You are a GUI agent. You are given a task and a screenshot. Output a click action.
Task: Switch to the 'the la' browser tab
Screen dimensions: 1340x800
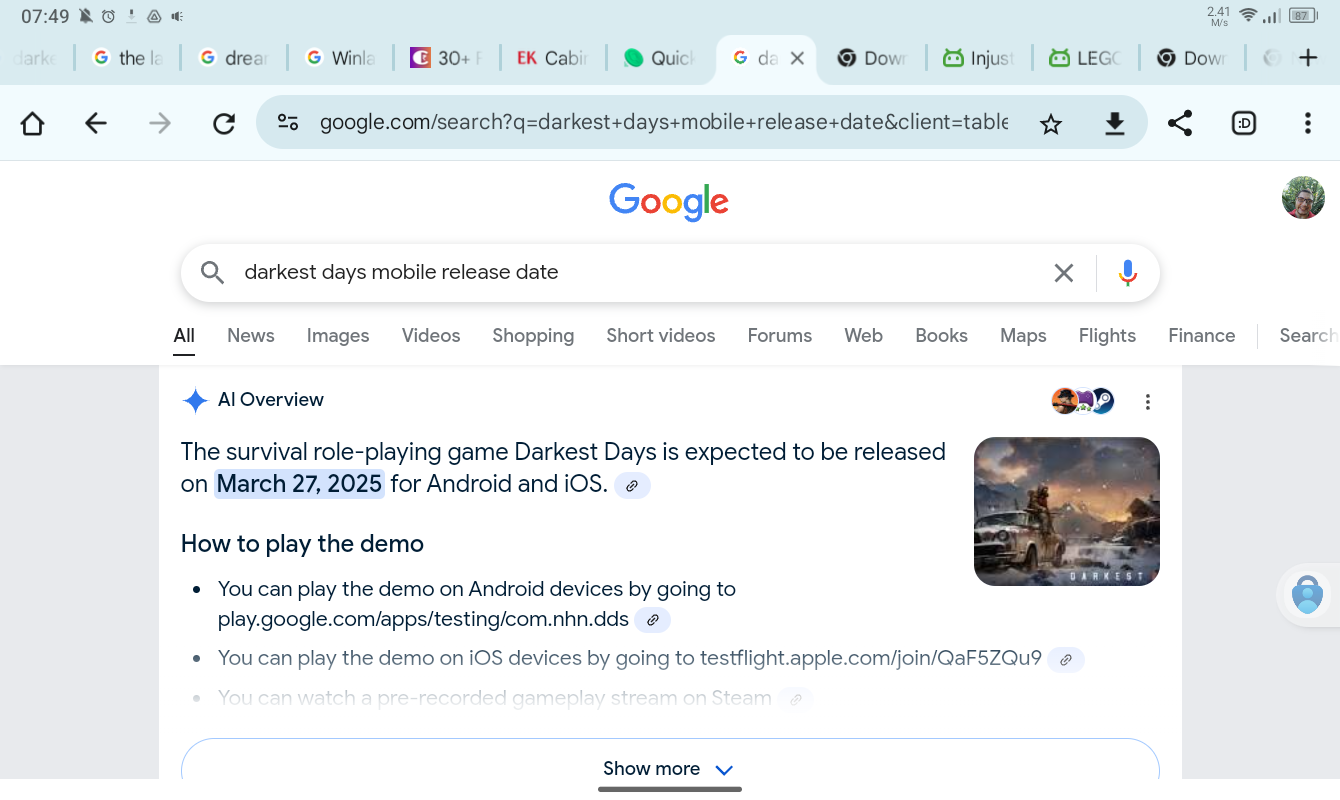[127, 58]
